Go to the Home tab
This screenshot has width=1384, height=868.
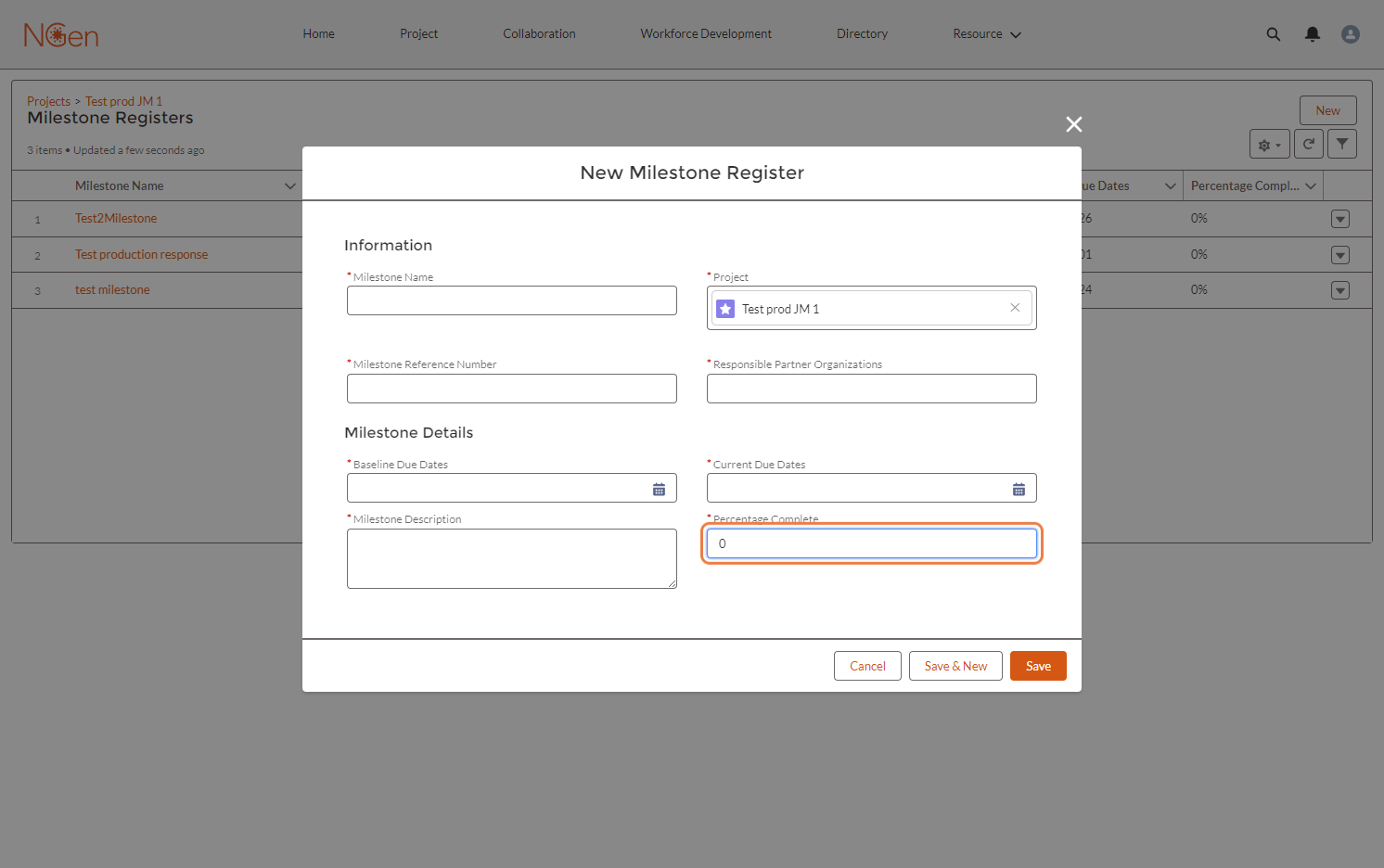point(318,34)
